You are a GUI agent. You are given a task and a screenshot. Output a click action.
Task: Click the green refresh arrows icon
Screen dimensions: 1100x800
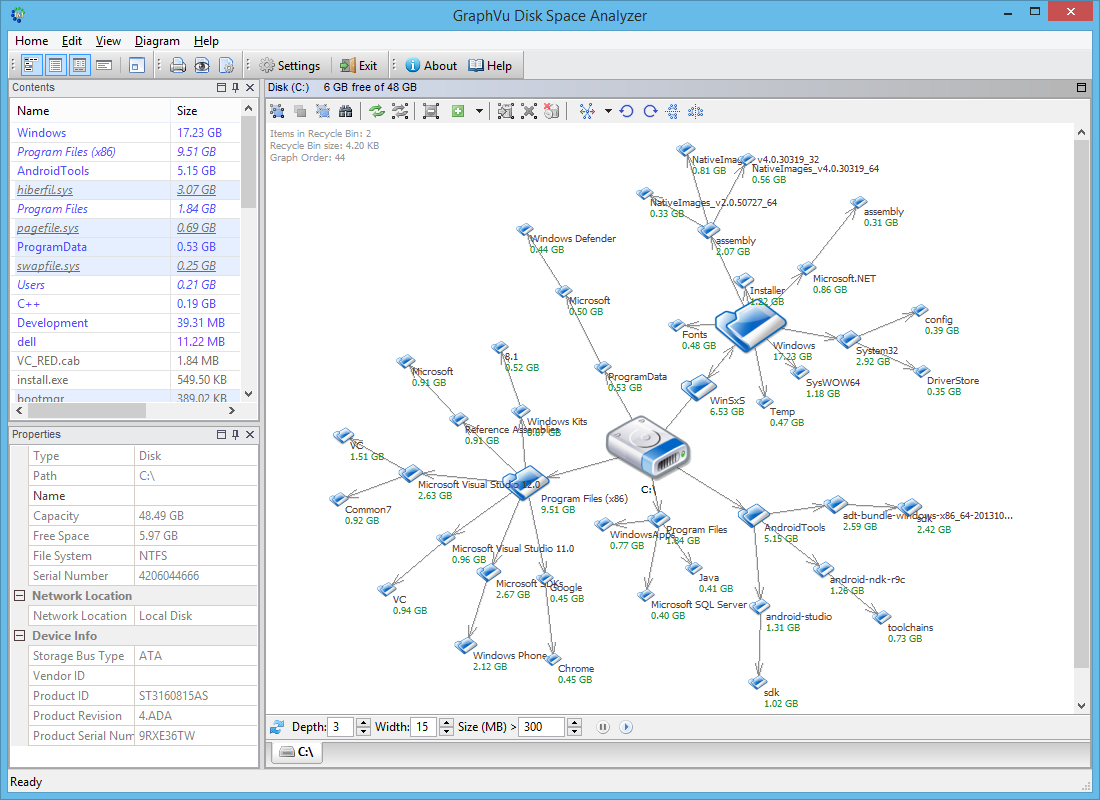pos(376,111)
